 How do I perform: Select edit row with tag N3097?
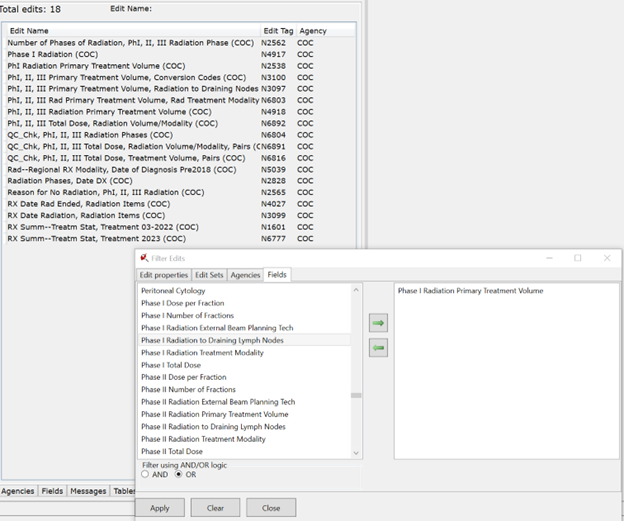coord(180,89)
